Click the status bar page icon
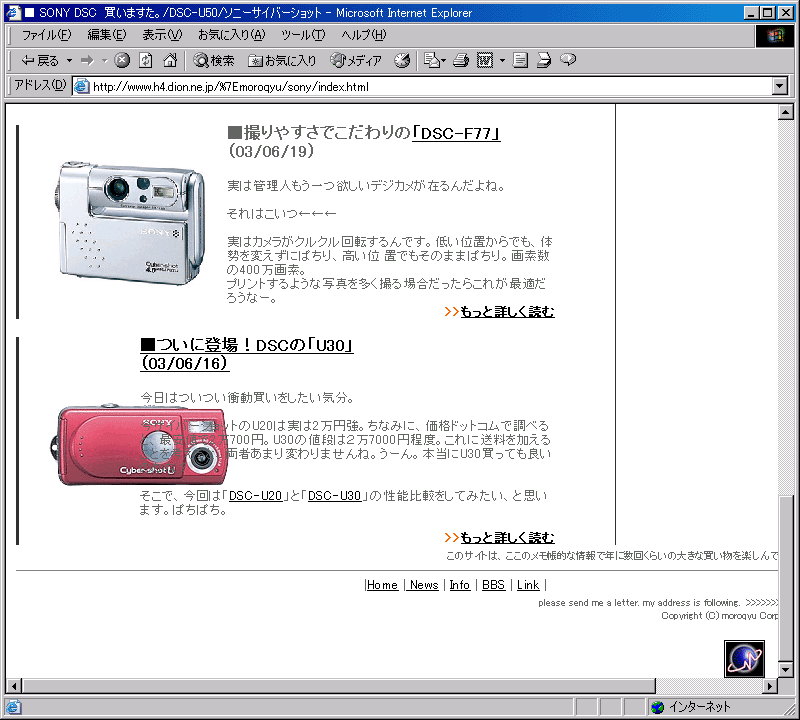This screenshot has width=800, height=720. [13, 707]
